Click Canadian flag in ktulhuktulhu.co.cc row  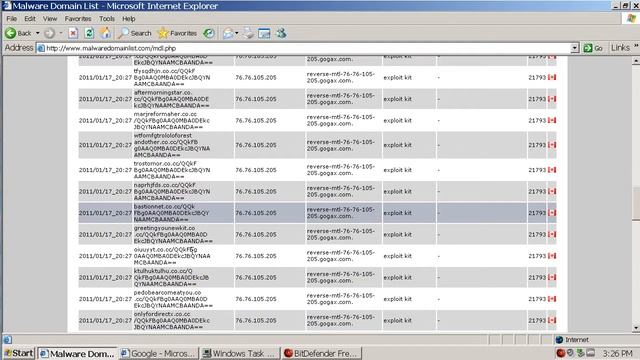(552, 277)
